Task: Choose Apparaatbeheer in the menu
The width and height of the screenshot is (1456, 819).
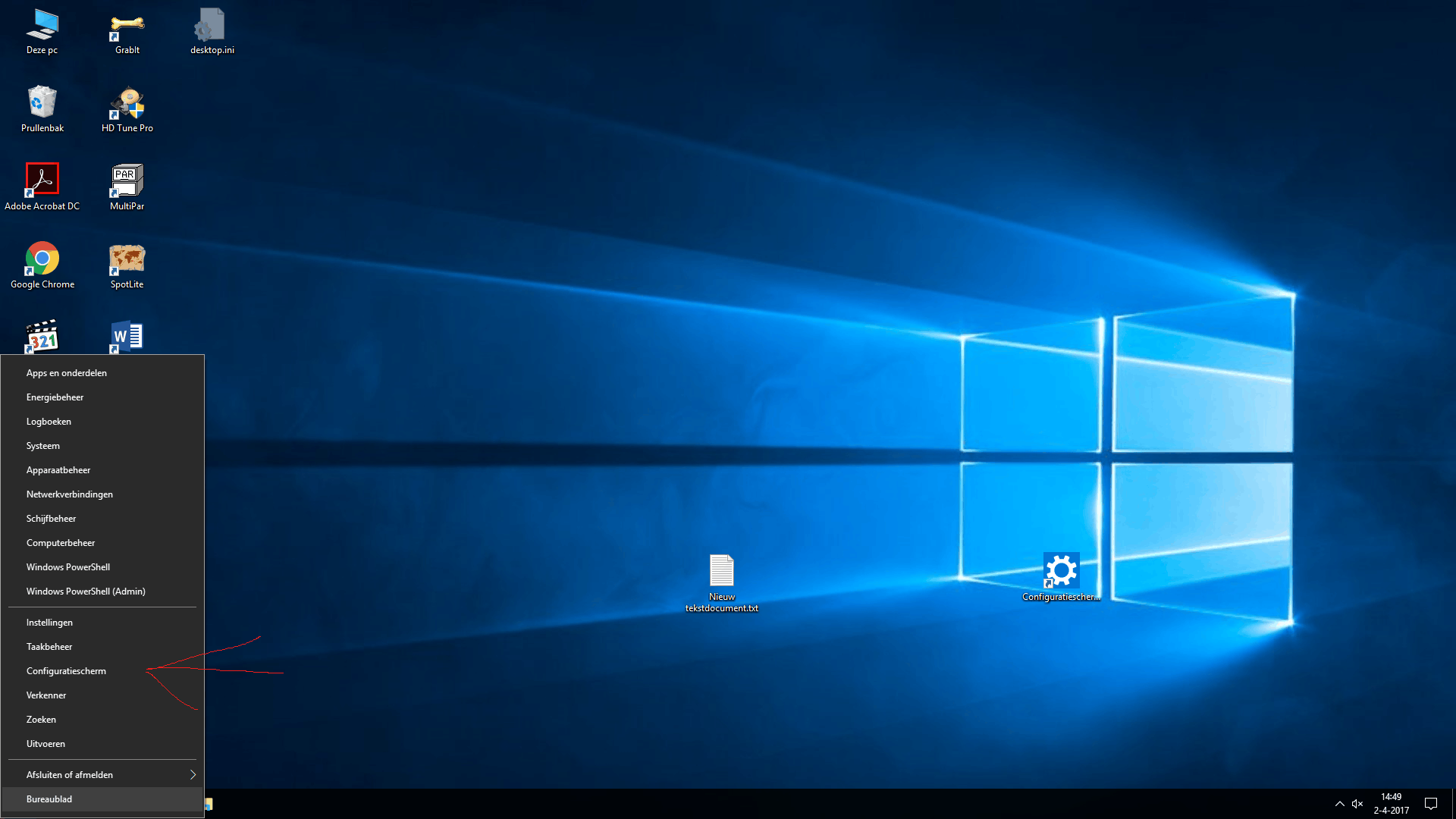Action: point(58,470)
